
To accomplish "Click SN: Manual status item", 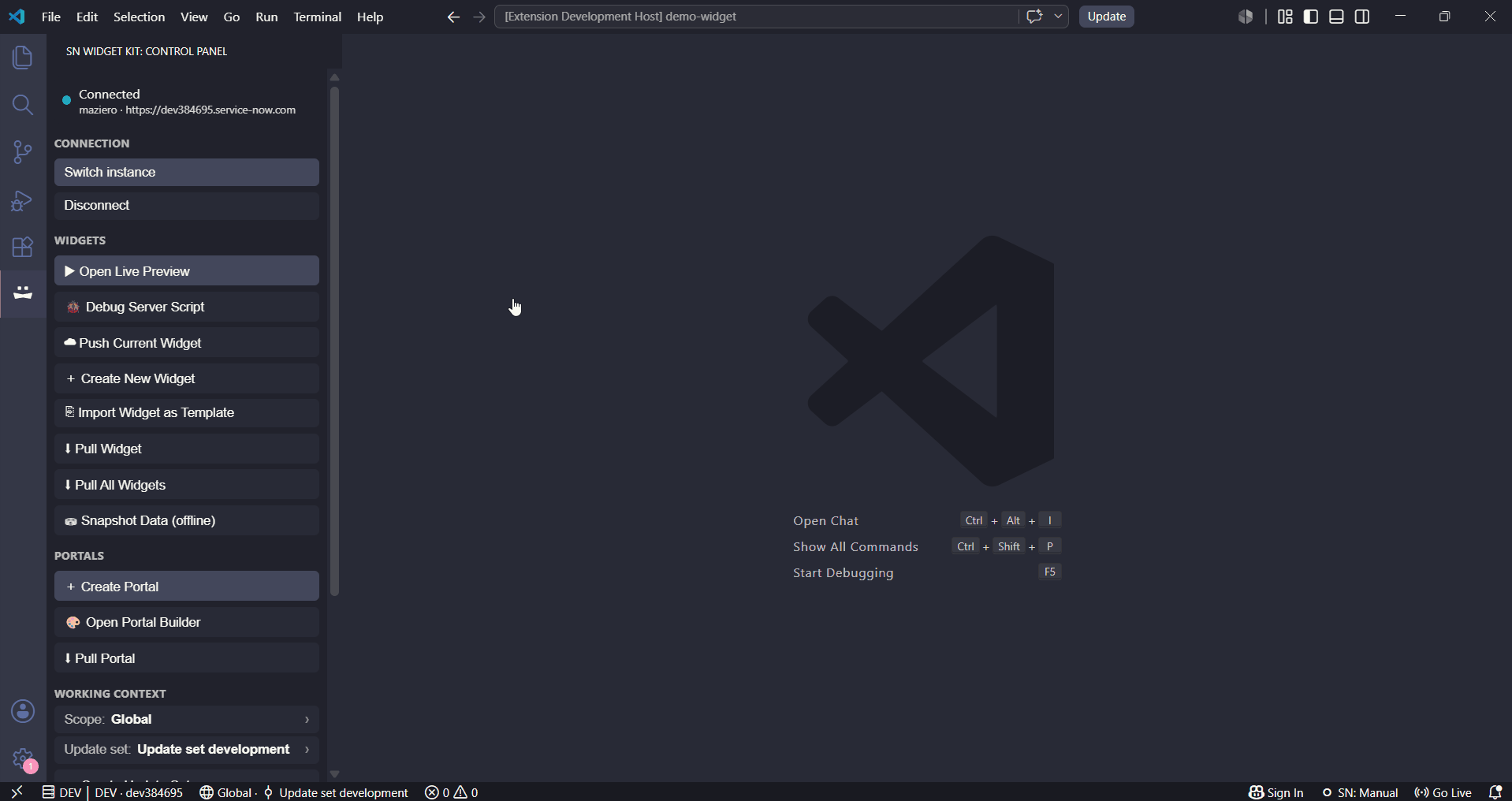I will (1360, 792).
